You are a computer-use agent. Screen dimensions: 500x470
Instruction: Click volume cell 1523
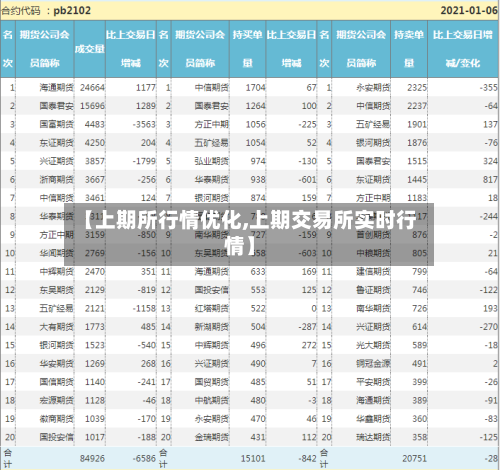pyautogui.click(x=95, y=345)
